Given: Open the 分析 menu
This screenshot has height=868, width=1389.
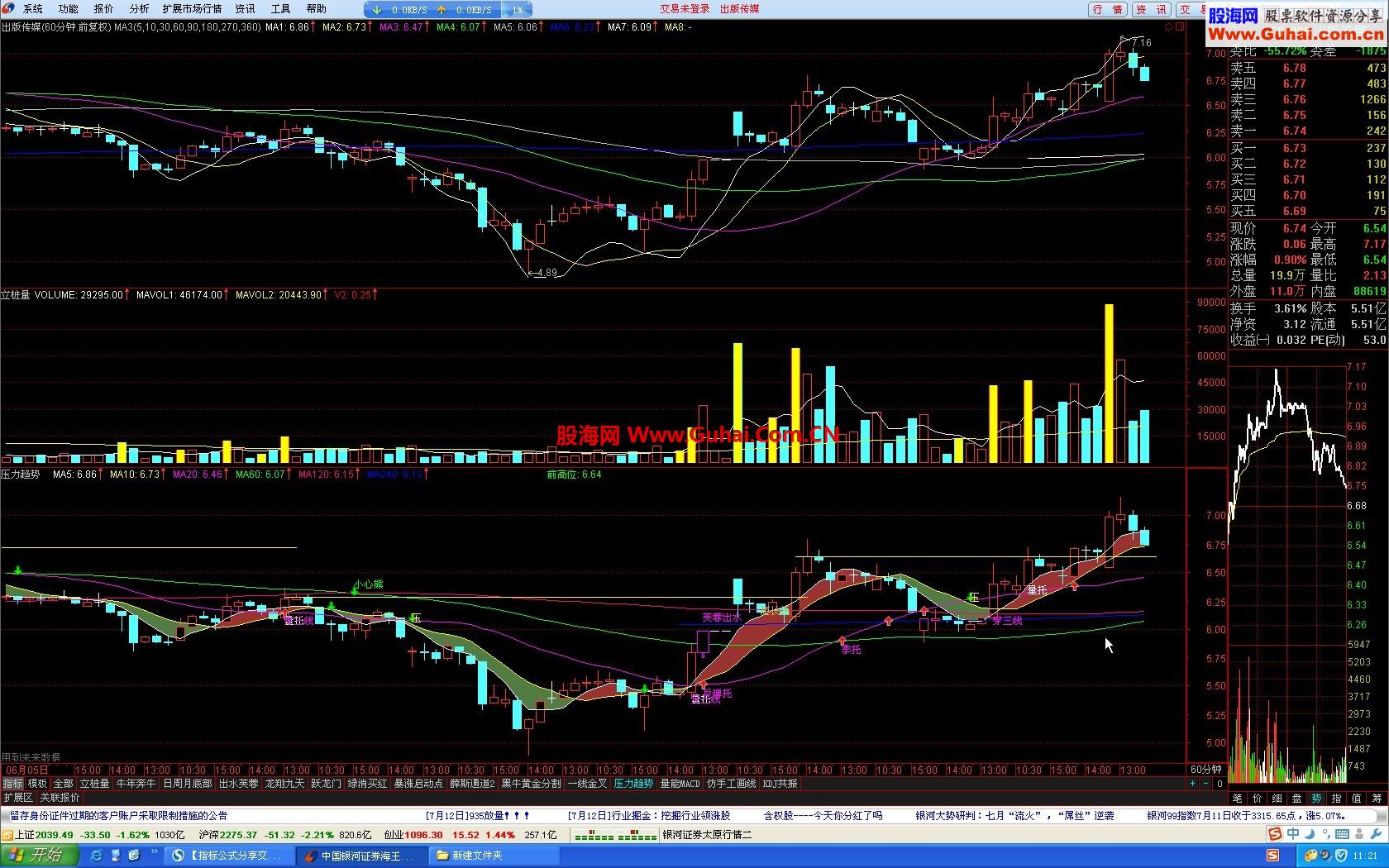Looking at the screenshot, I should point(139,9).
